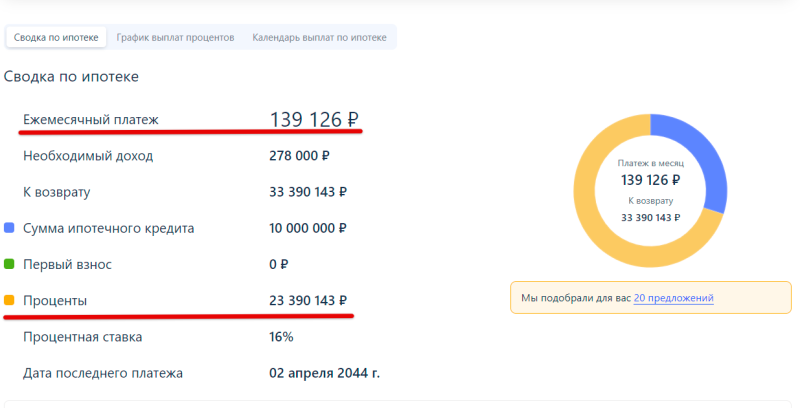Image resolution: width=800 pixels, height=408 pixels.
Task: Click the "Мы подобрали для вас" banner text
Action: (x=576, y=298)
